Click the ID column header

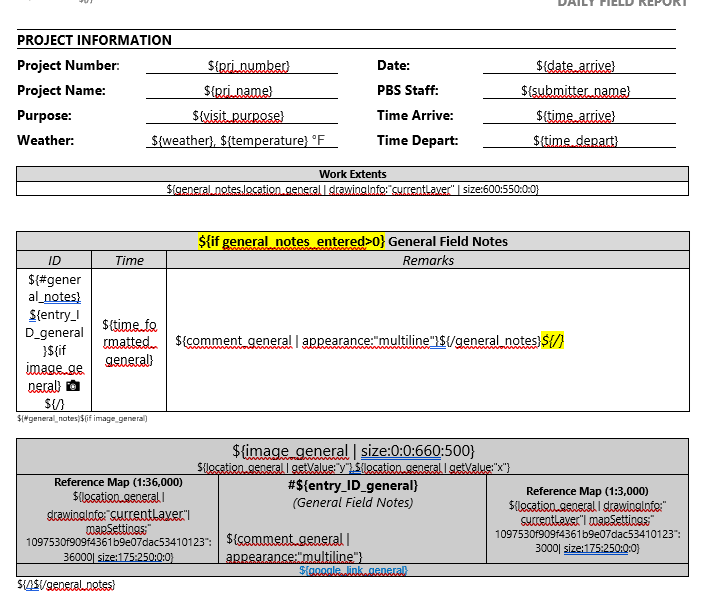point(54,260)
